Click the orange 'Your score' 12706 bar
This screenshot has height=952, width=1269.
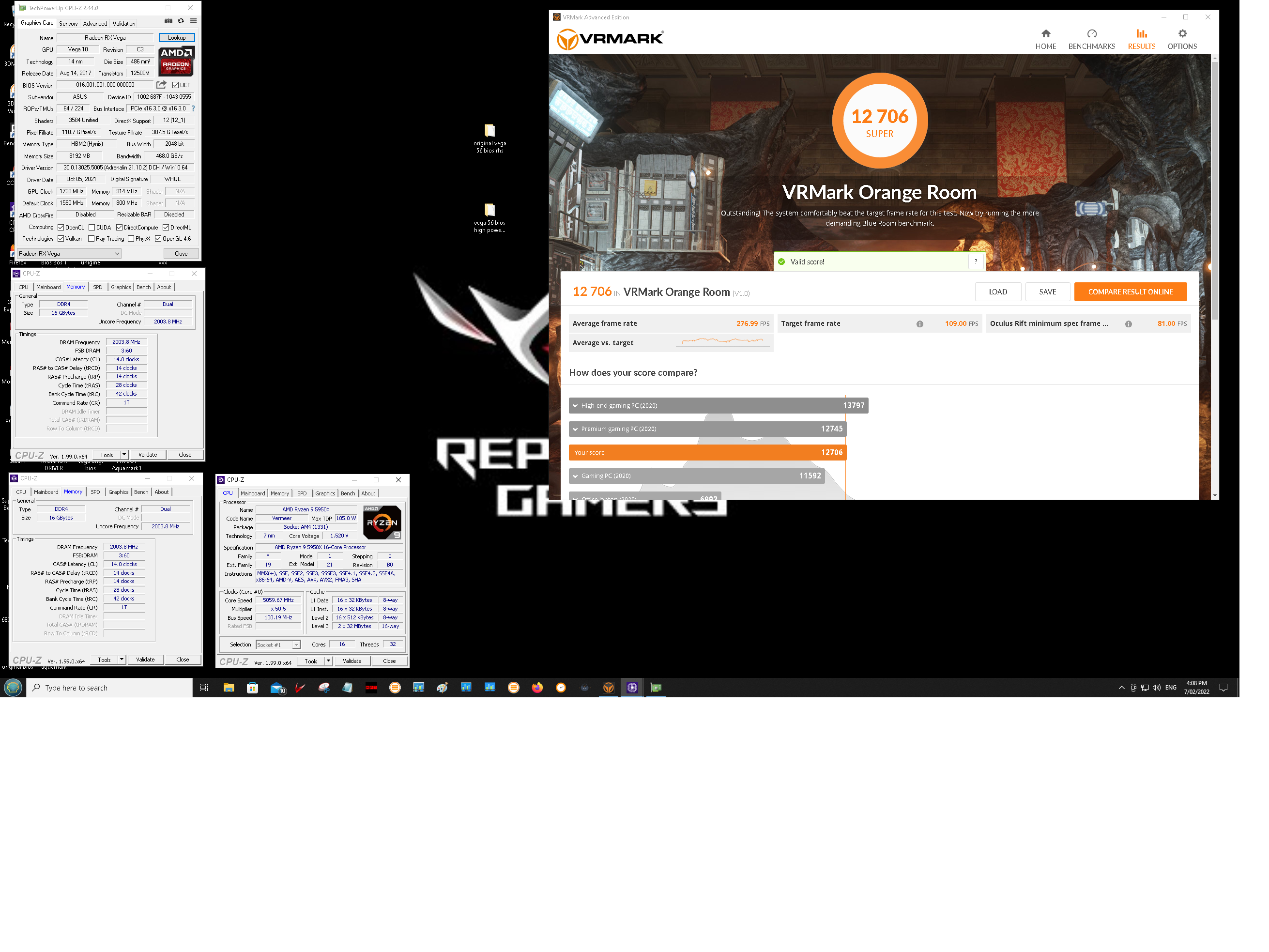click(707, 453)
